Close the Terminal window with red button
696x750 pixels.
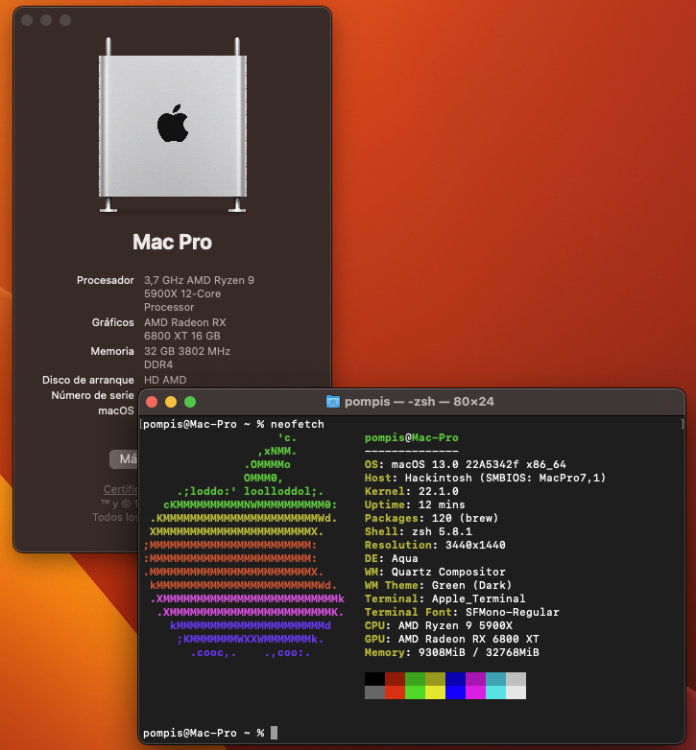[x=152, y=402]
